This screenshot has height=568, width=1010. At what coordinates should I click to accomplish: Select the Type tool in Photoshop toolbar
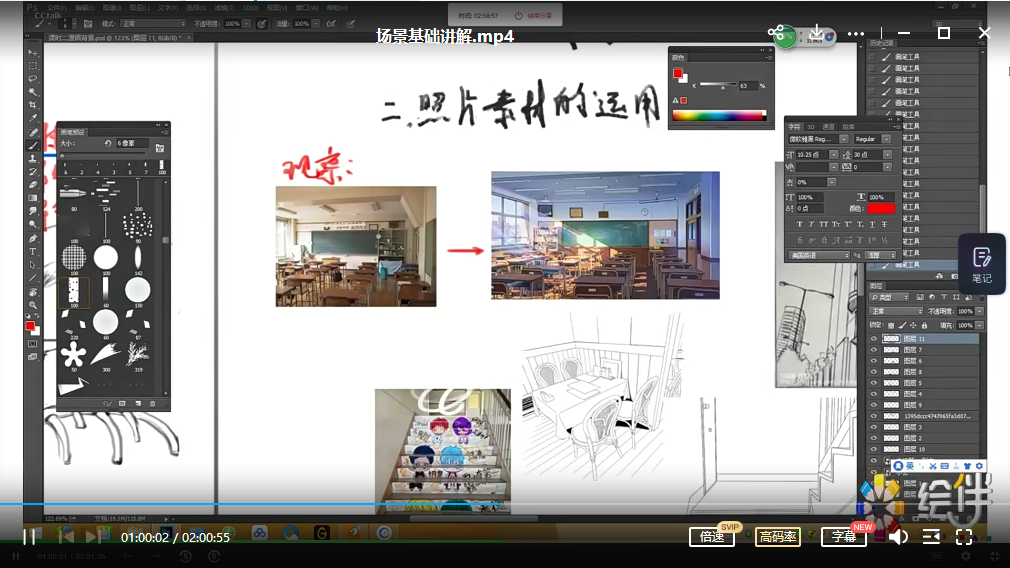pyautogui.click(x=33, y=251)
